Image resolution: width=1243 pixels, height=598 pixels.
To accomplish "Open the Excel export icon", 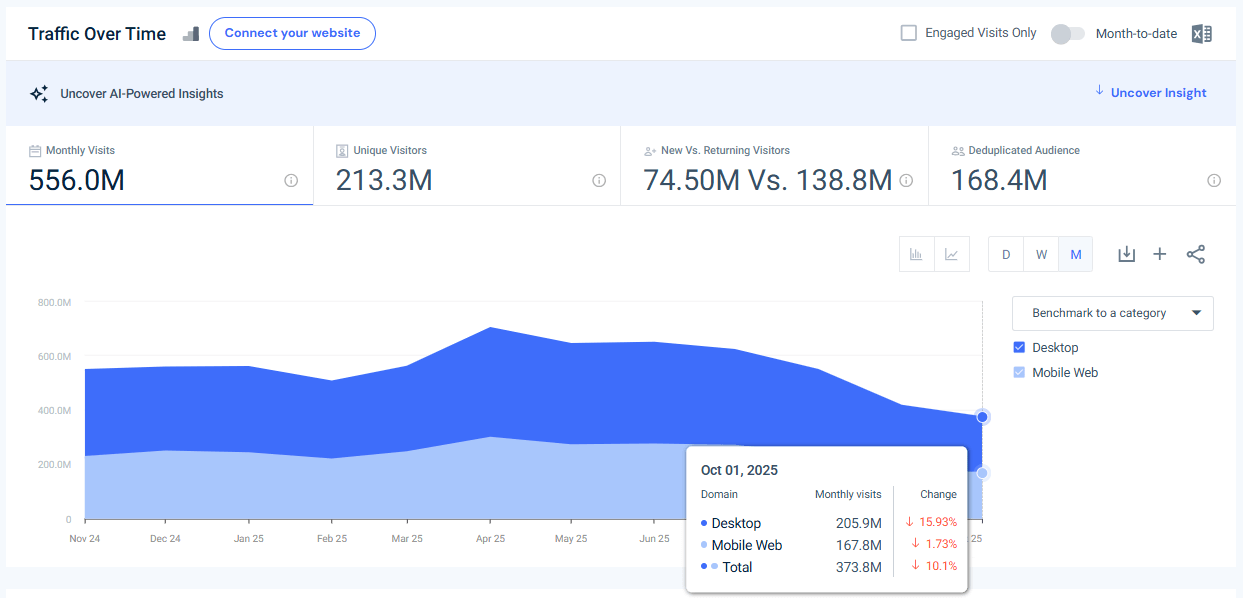I will pos(1201,33).
